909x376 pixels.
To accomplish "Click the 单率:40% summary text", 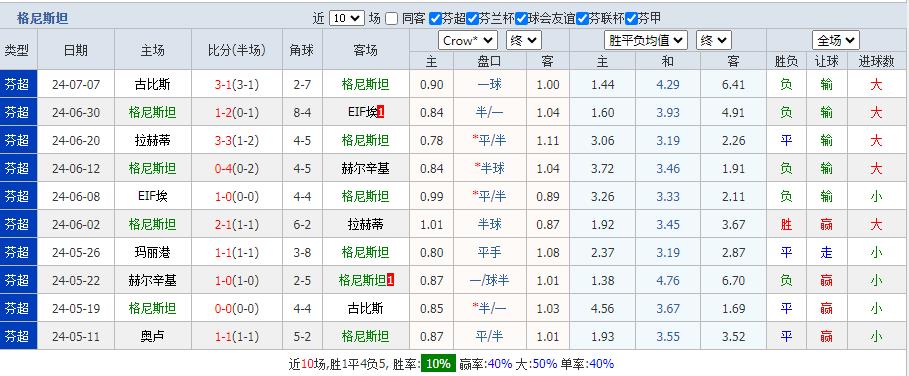I will (587, 364).
